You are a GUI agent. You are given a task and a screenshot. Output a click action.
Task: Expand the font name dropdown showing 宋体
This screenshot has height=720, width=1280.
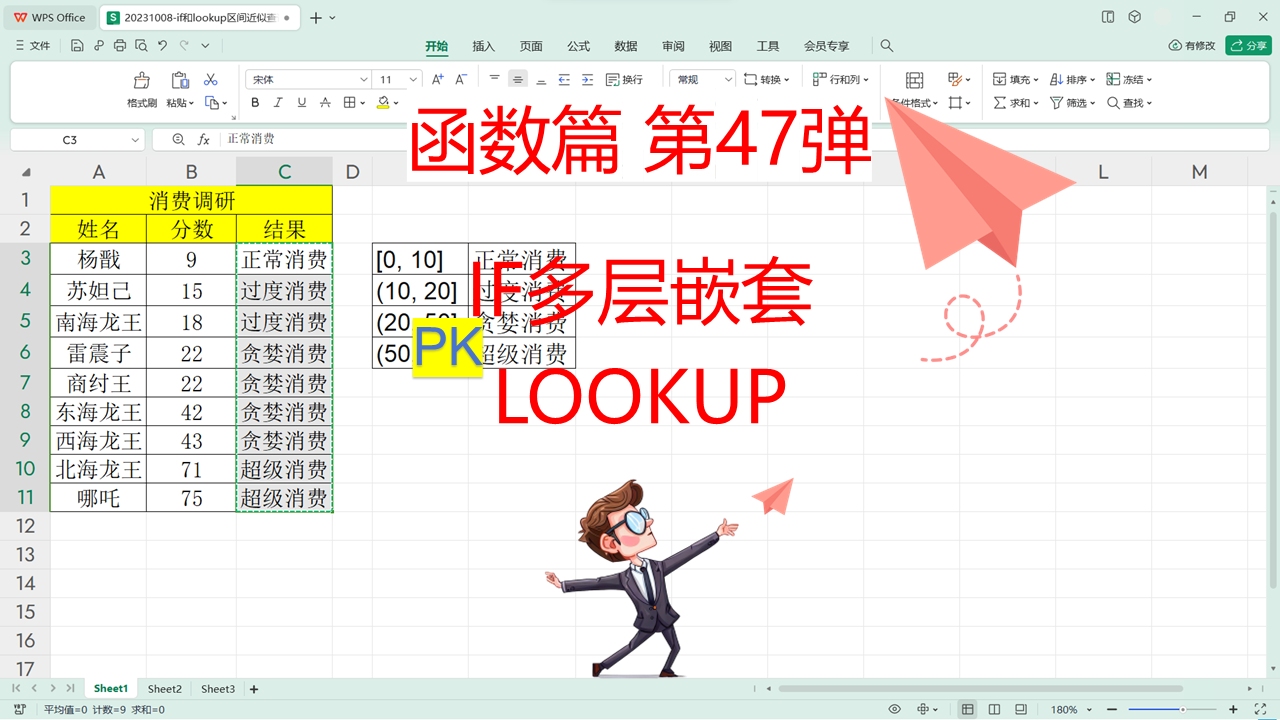point(364,79)
